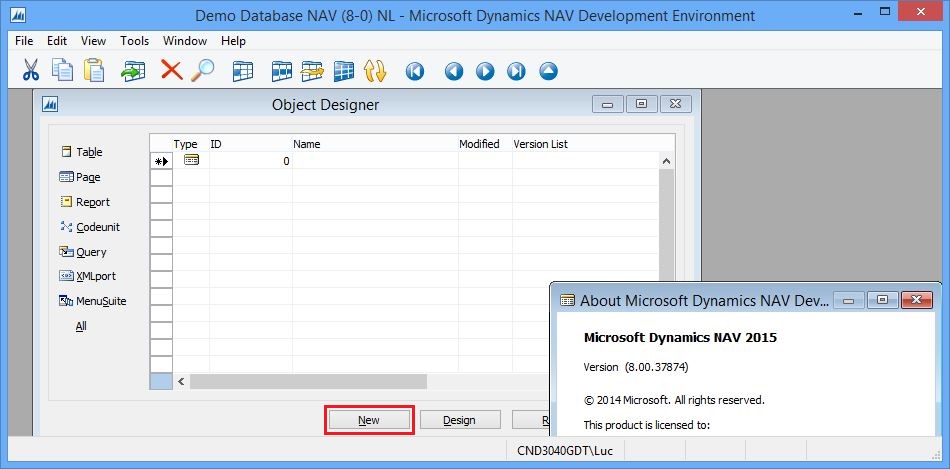Click the About window title bar icon

[x=567, y=301]
